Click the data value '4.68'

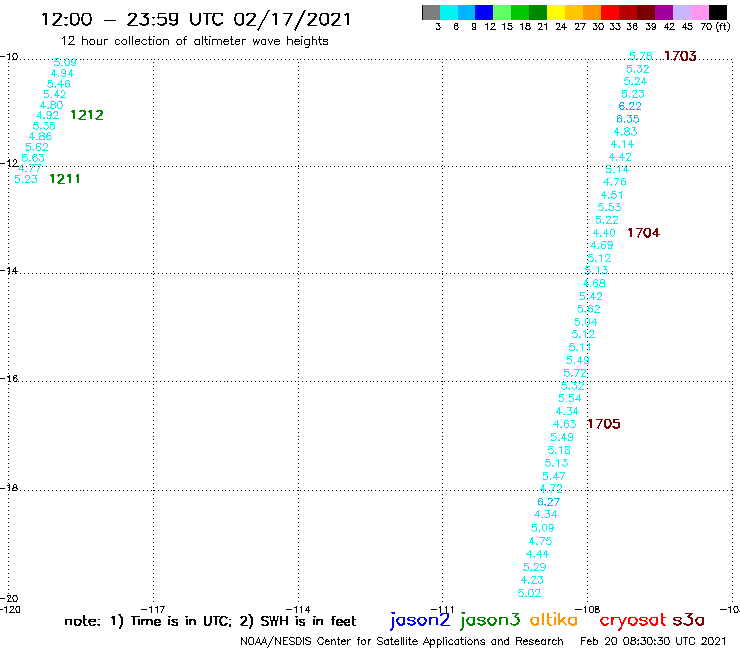click(594, 283)
